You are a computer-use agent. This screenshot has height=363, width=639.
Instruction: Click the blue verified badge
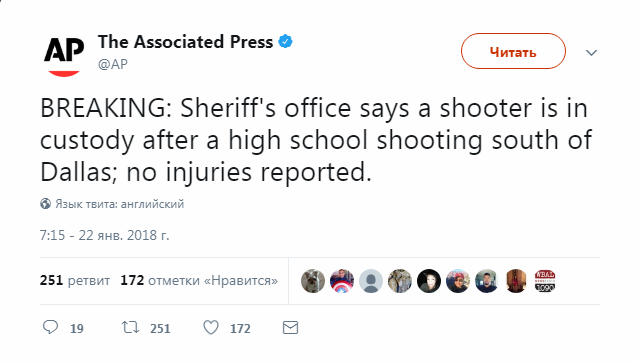click(x=285, y=42)
